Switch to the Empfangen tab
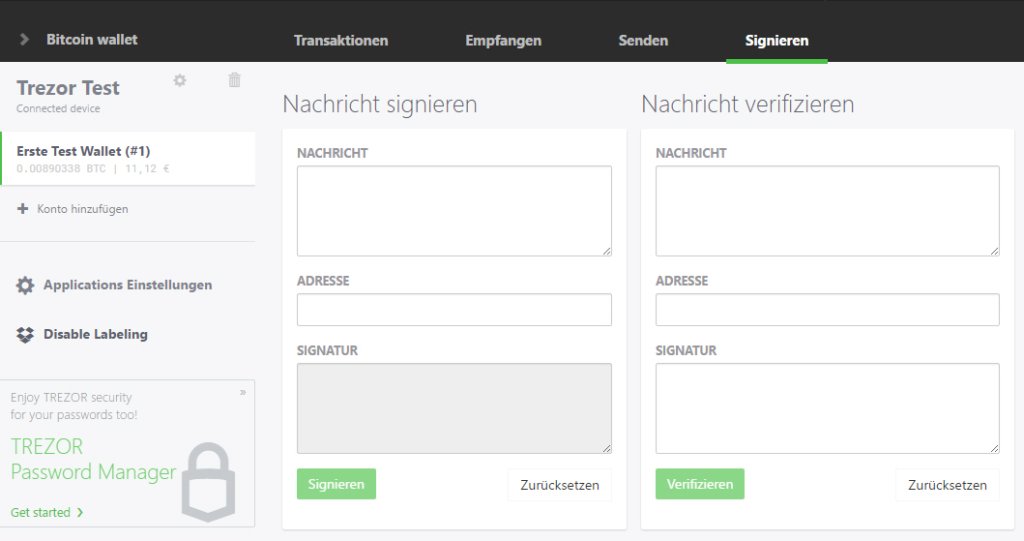The height and width of the screenshot is (541, 1024). [503, 41]
